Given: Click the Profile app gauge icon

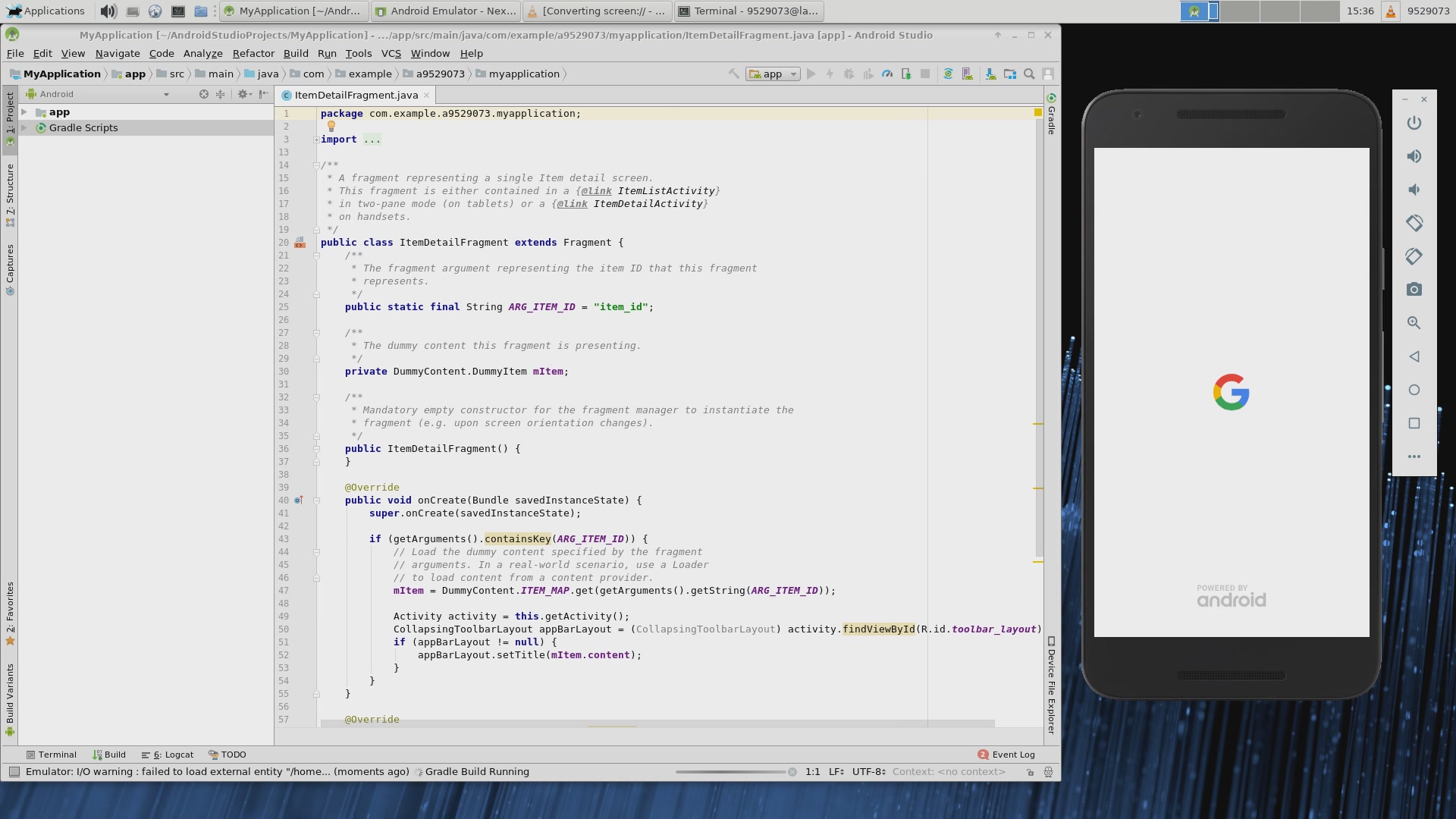Looking at the screenshot, I should 887,74.
